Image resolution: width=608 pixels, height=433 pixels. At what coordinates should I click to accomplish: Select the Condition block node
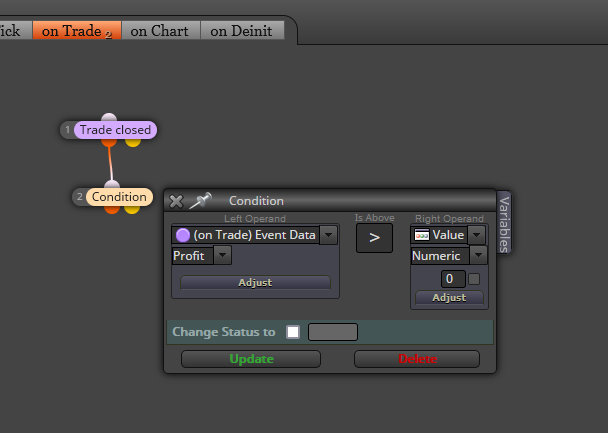(119, 197)
